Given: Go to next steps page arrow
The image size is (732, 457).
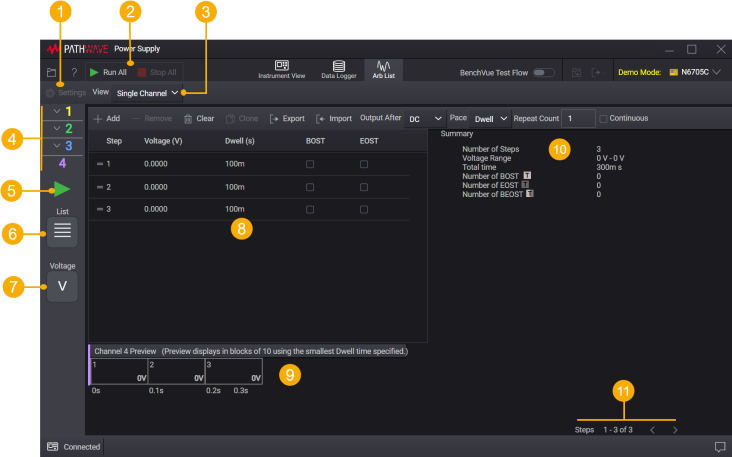Looking at the screenshot, I should 675,430.
